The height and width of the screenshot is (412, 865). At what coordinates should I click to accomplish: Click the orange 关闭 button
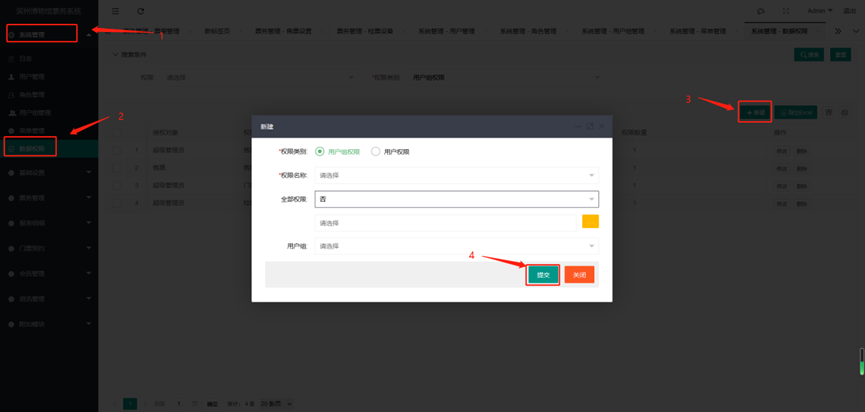pyautogui.click(x=579, y=274)
